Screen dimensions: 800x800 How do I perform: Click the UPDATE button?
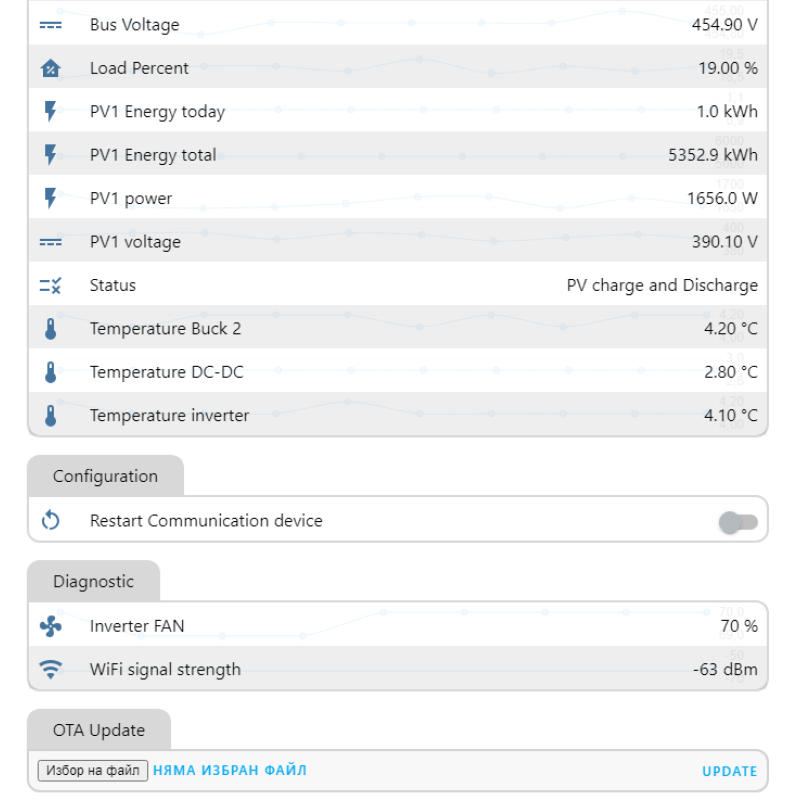click(x=729, y=771)
